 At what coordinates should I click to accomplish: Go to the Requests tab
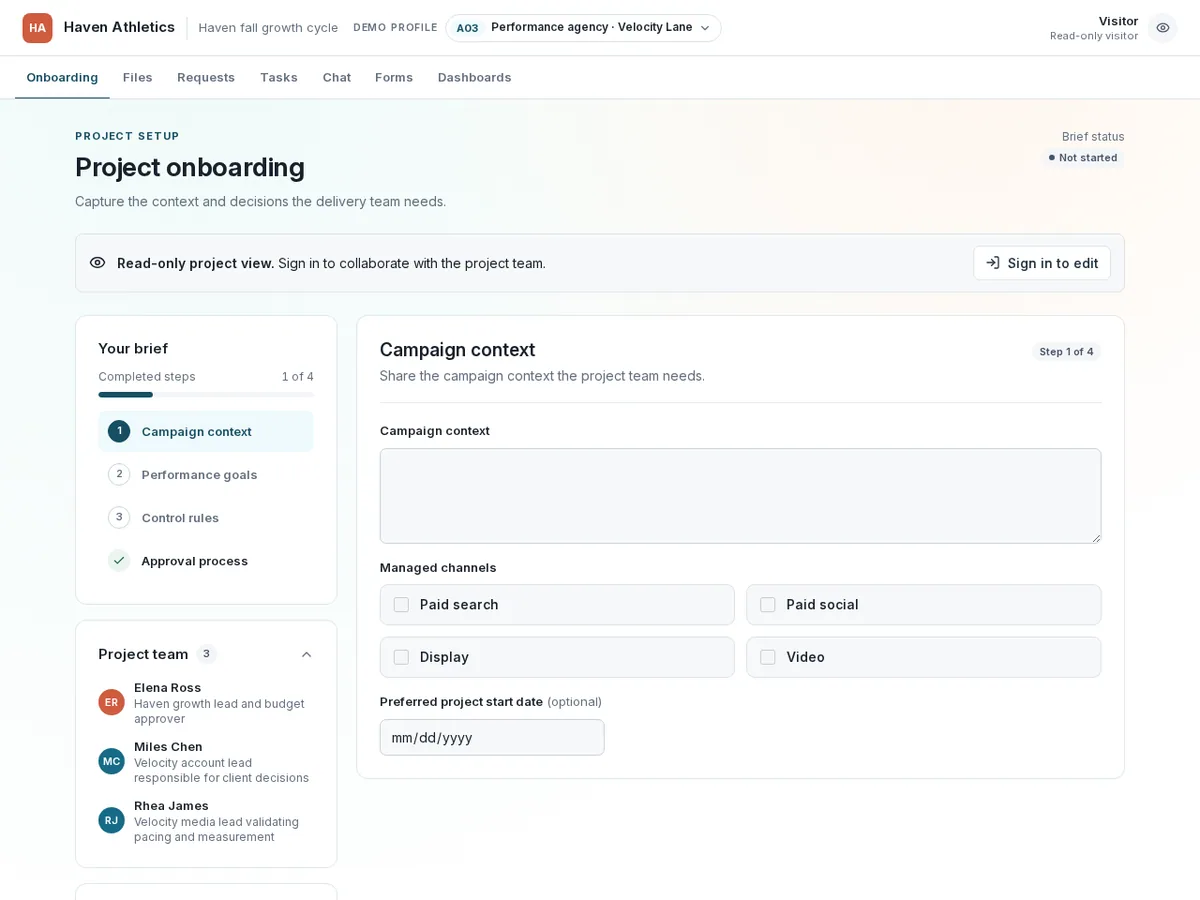206,77
